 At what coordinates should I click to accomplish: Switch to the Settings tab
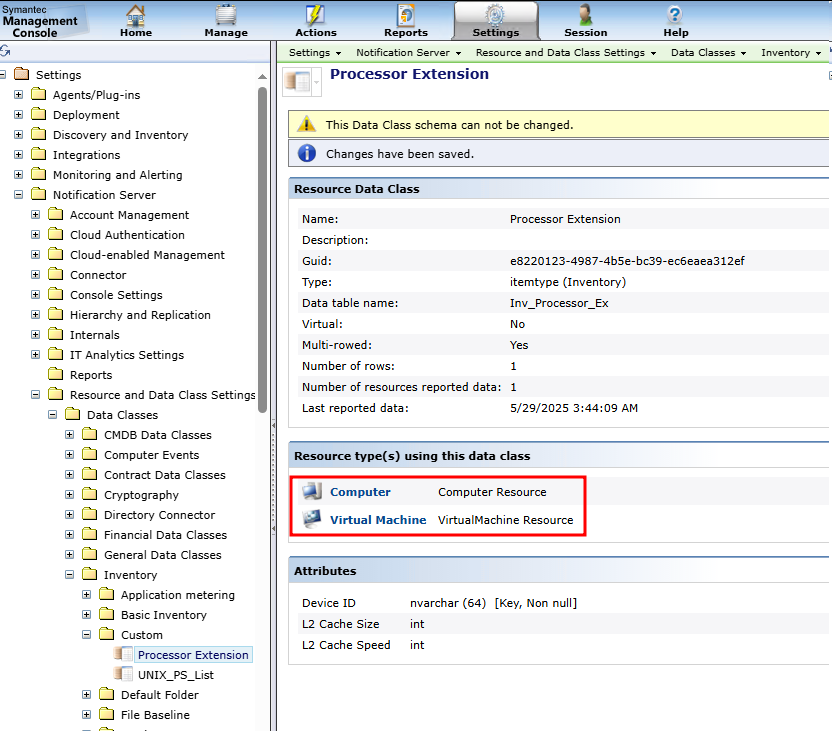point(495,21)
